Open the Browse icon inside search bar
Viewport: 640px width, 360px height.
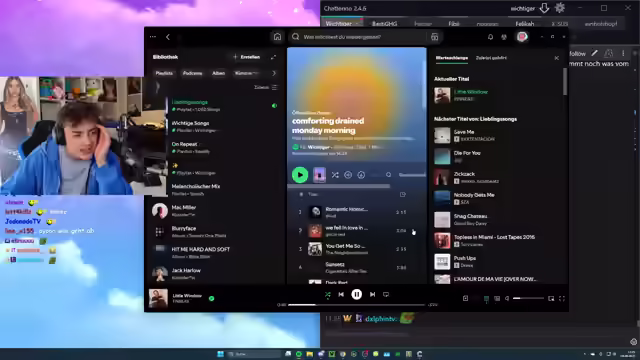[434, 37]
